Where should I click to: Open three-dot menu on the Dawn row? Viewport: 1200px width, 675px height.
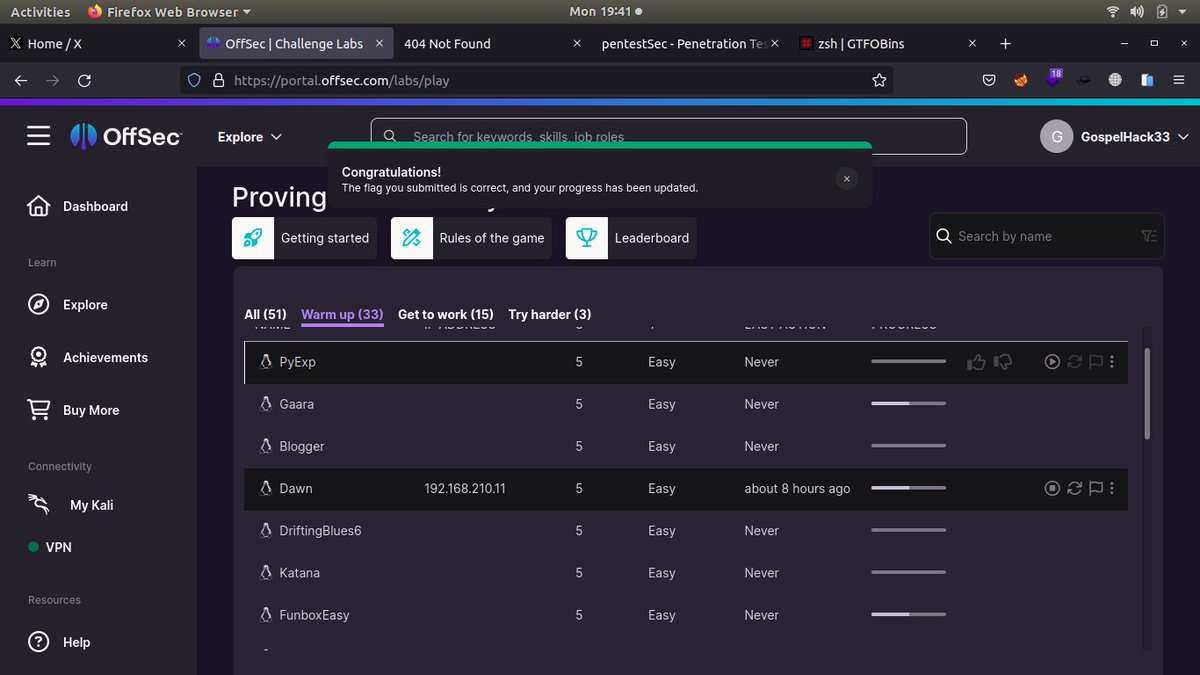point(1112,488)
